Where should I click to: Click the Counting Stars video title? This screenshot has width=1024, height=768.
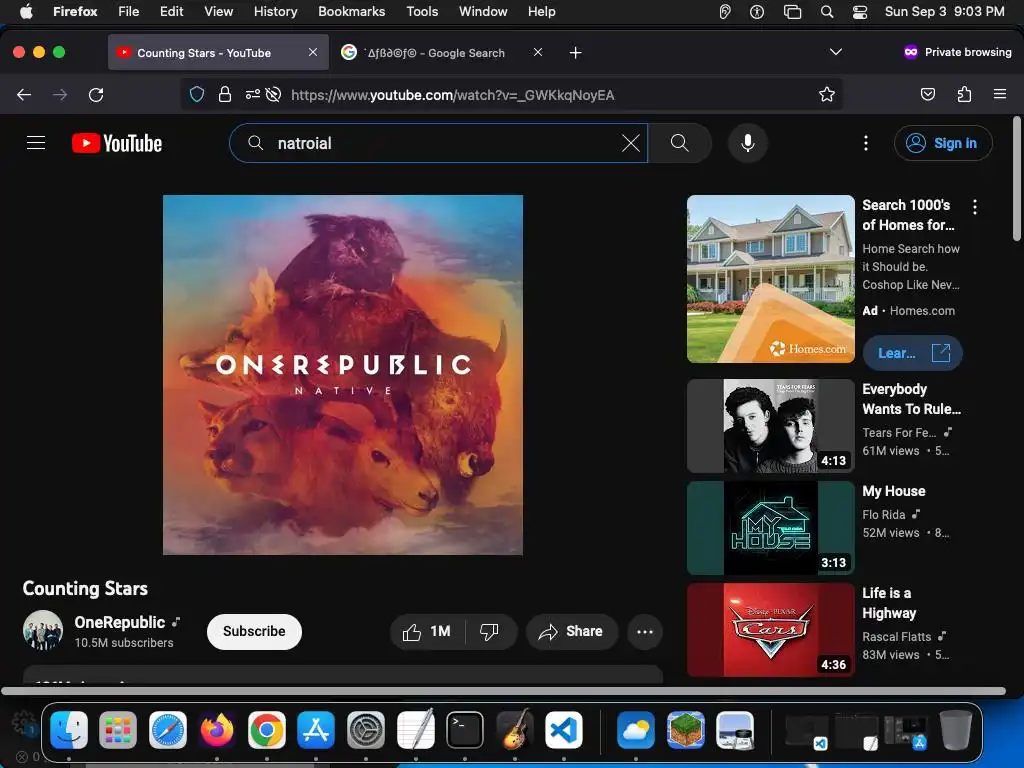tap(85, 588)
